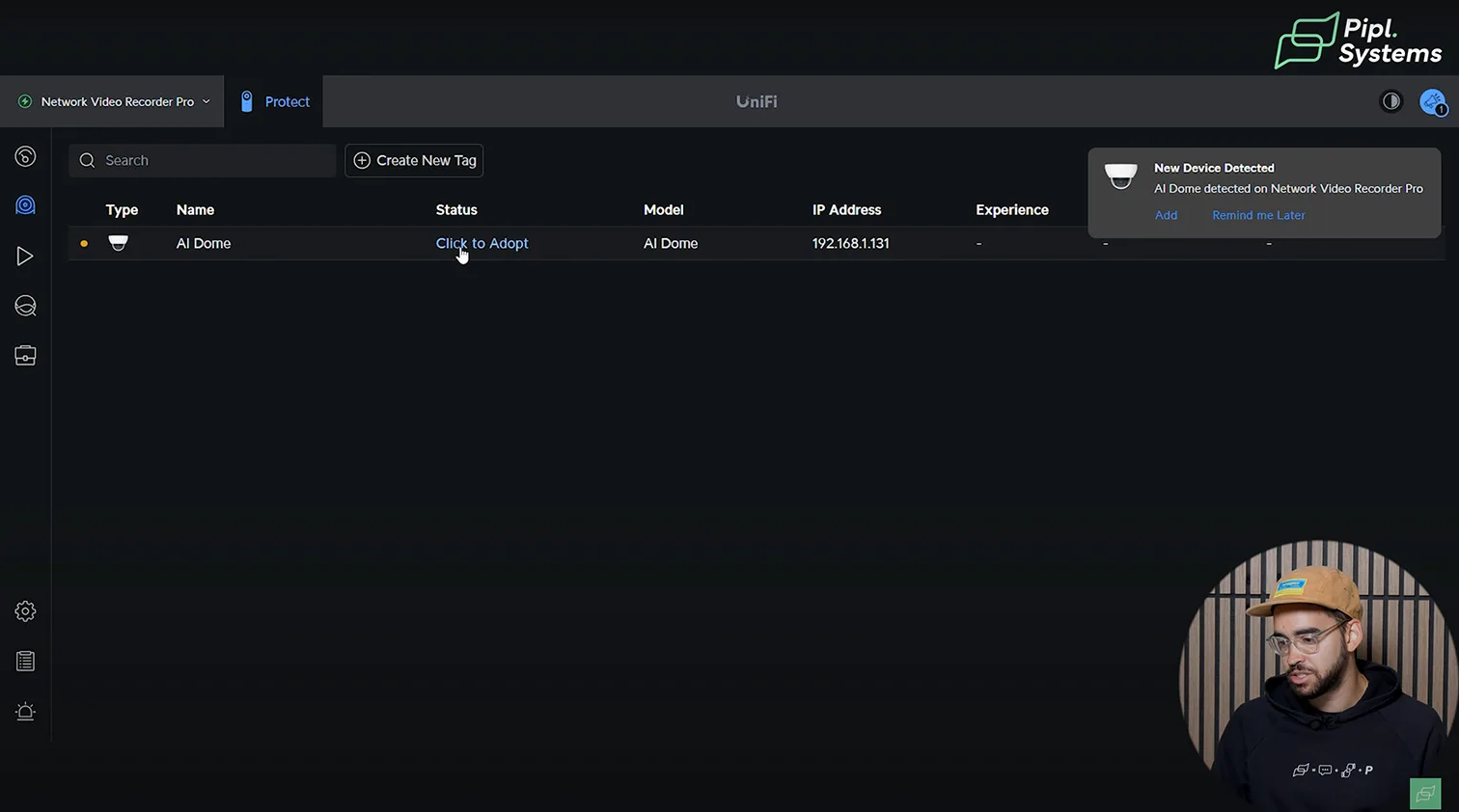Click the Create New Tag button

tap(414, 160)
